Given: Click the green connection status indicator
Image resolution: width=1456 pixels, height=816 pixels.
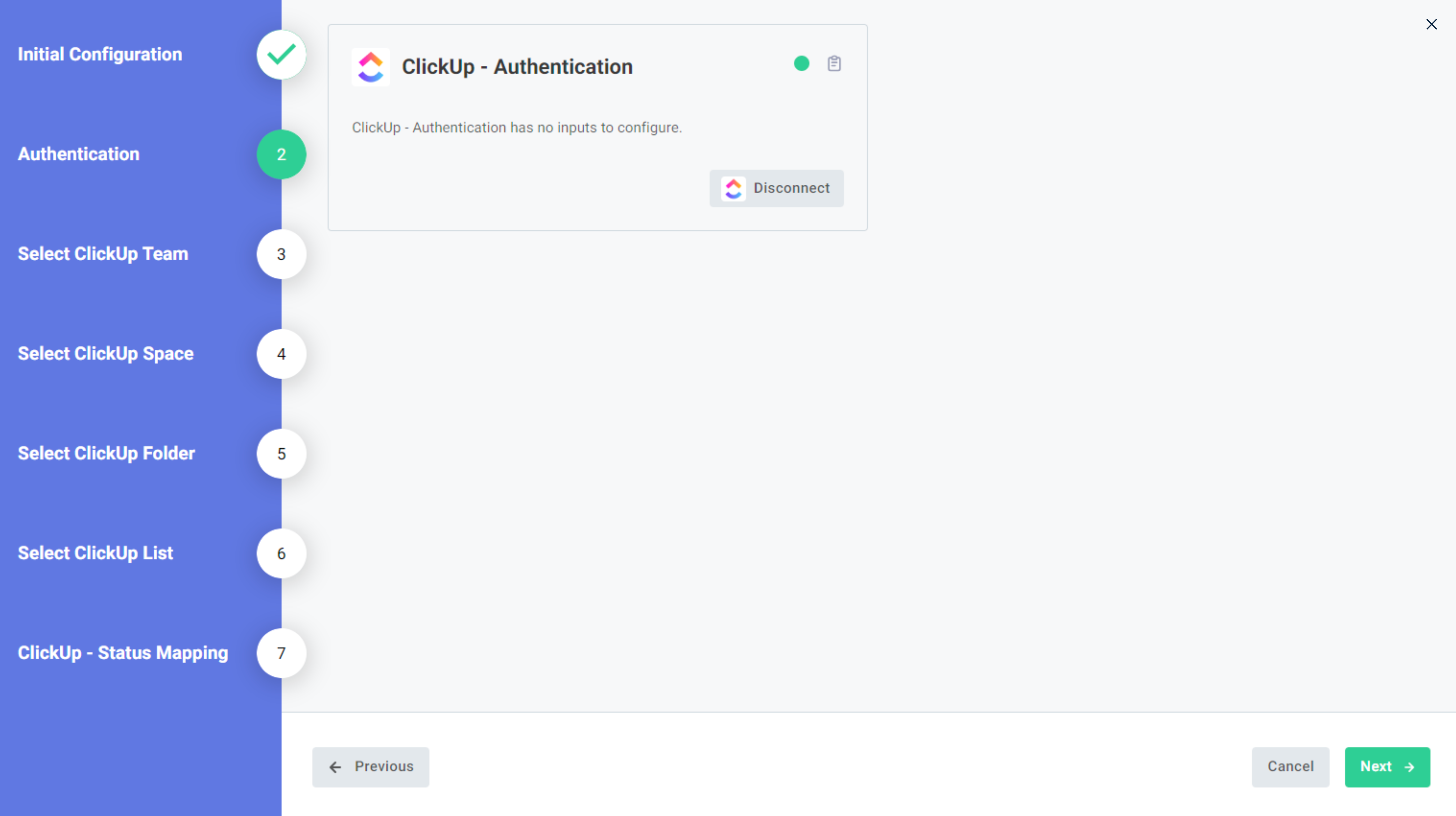Looking at the screenshot, I should coord(801,64).
